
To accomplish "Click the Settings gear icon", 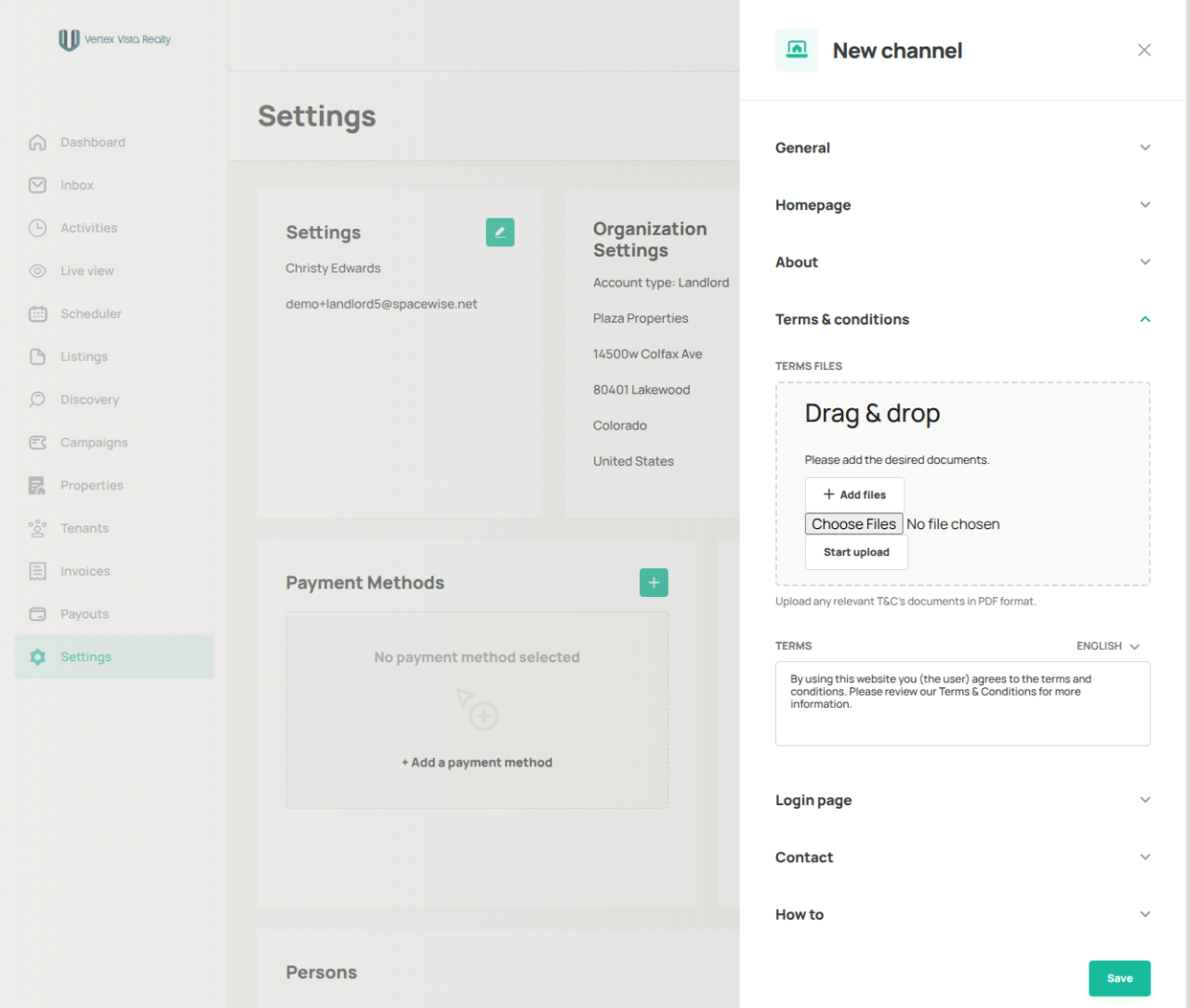I will pyautogui.click(x=37, y=657).
